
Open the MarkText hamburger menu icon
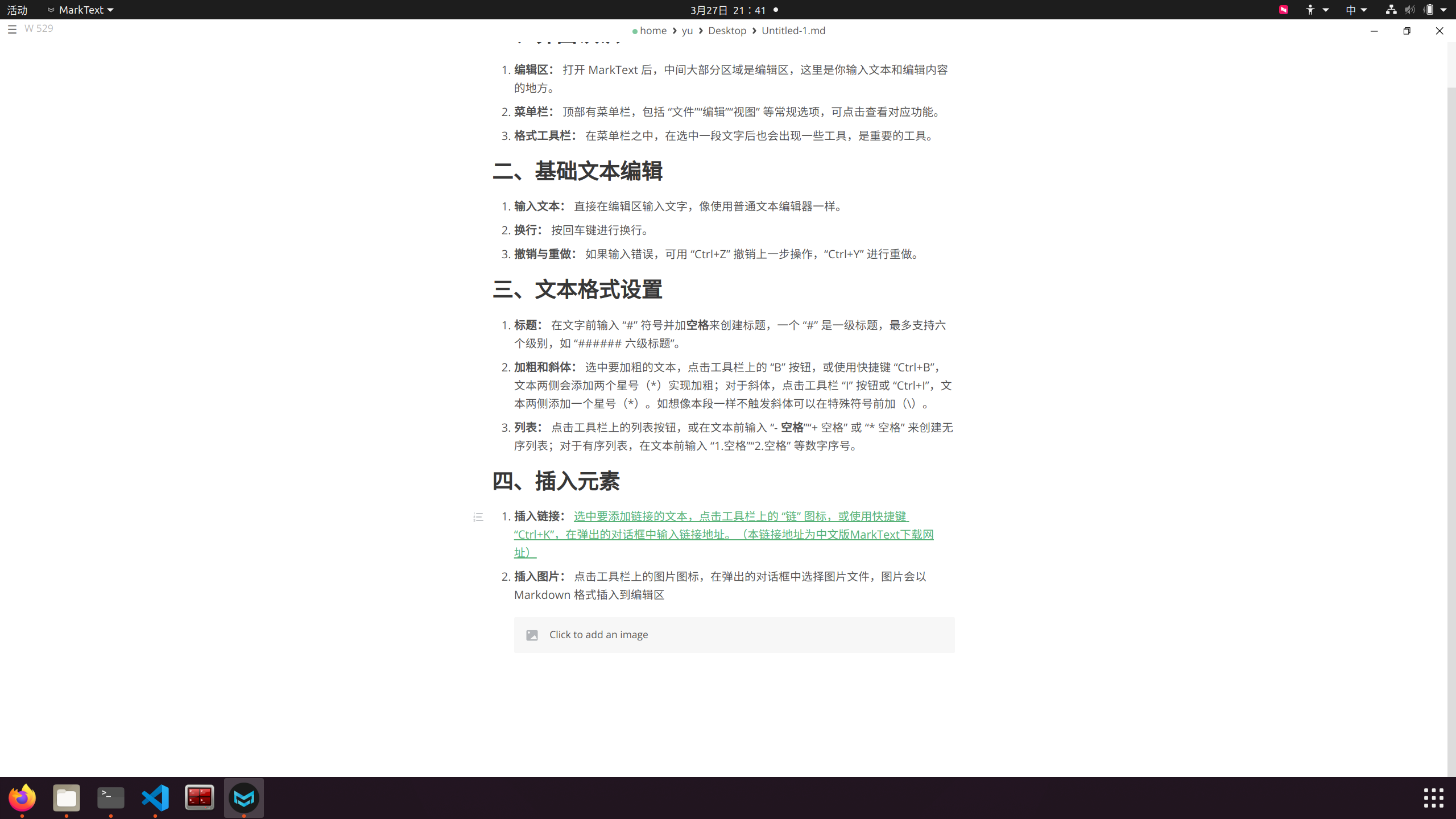coord(12,29)
